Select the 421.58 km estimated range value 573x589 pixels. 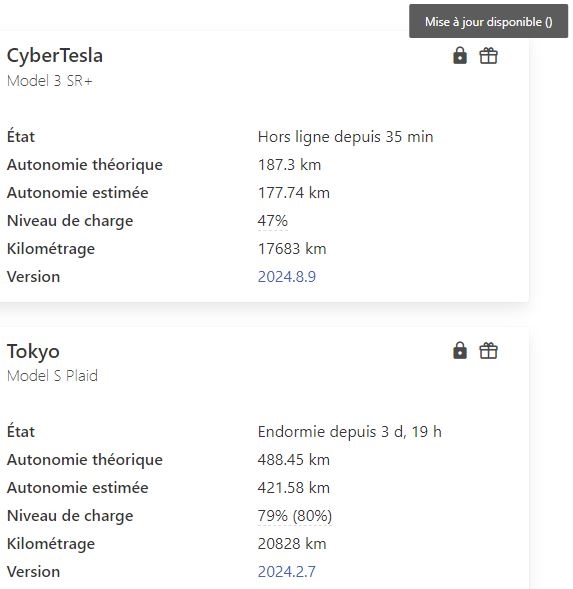click(294, 488)
